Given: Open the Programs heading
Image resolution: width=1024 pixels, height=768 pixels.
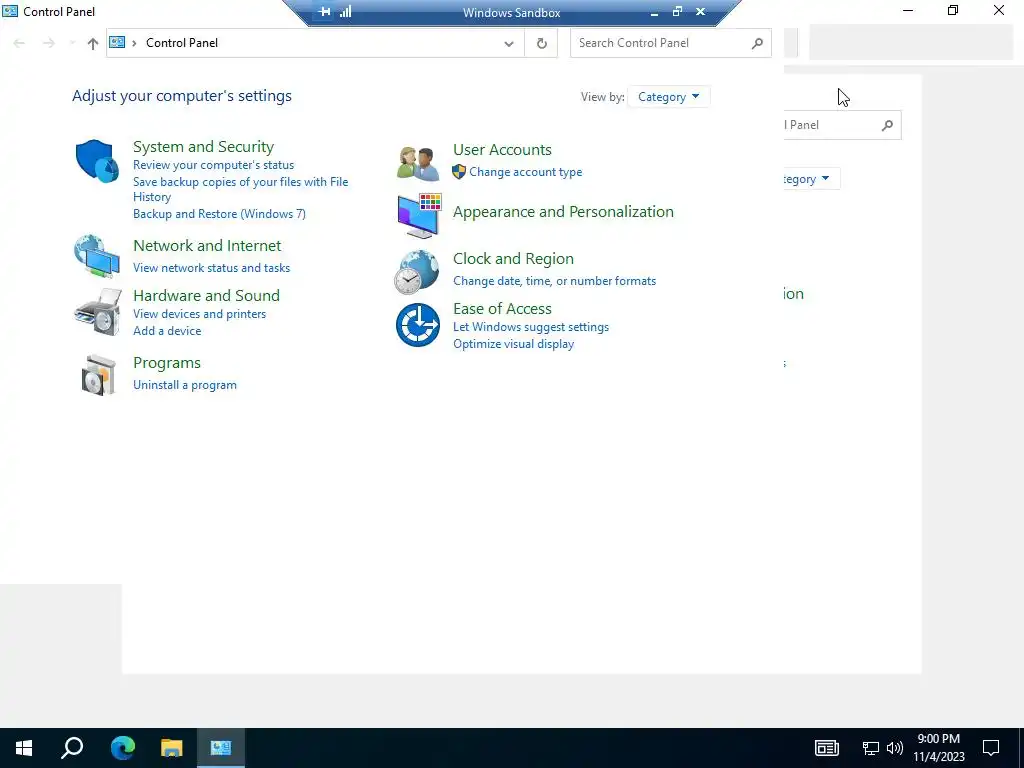Looking at the screenshot, I should (x=167, y=363).
